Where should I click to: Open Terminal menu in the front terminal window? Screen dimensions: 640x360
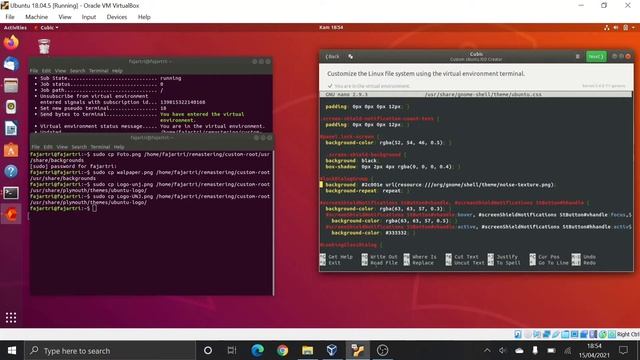100,147
